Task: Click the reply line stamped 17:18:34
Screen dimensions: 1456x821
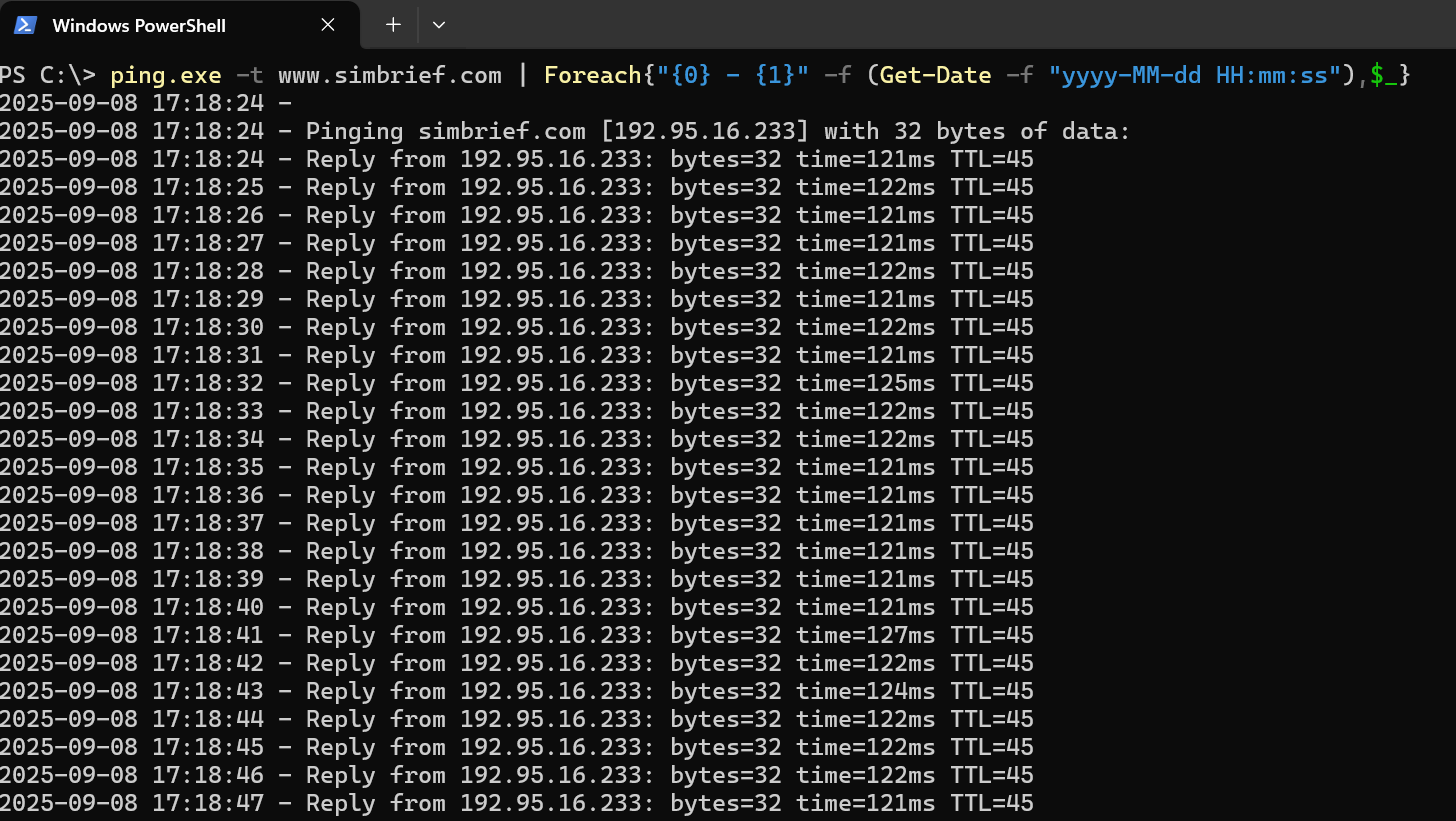Action: [517, 439]
